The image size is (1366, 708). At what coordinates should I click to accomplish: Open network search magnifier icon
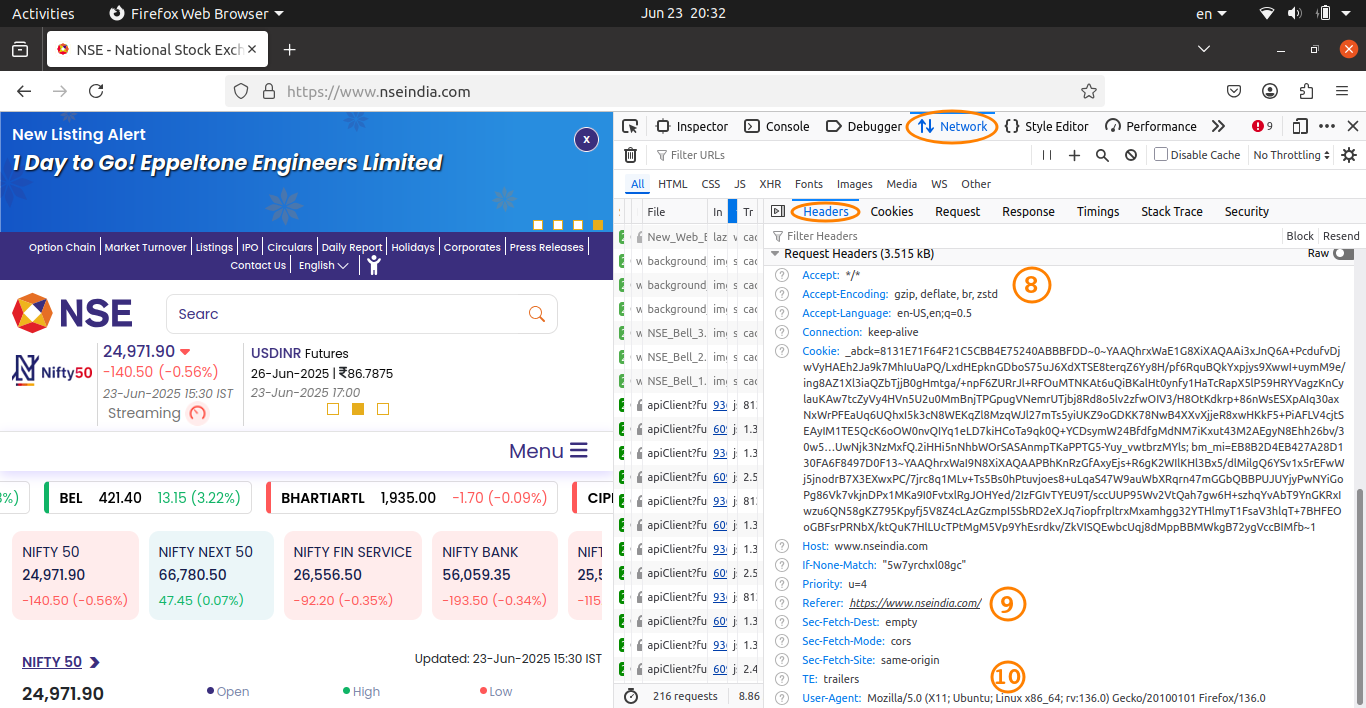[x=1102, y=155]
